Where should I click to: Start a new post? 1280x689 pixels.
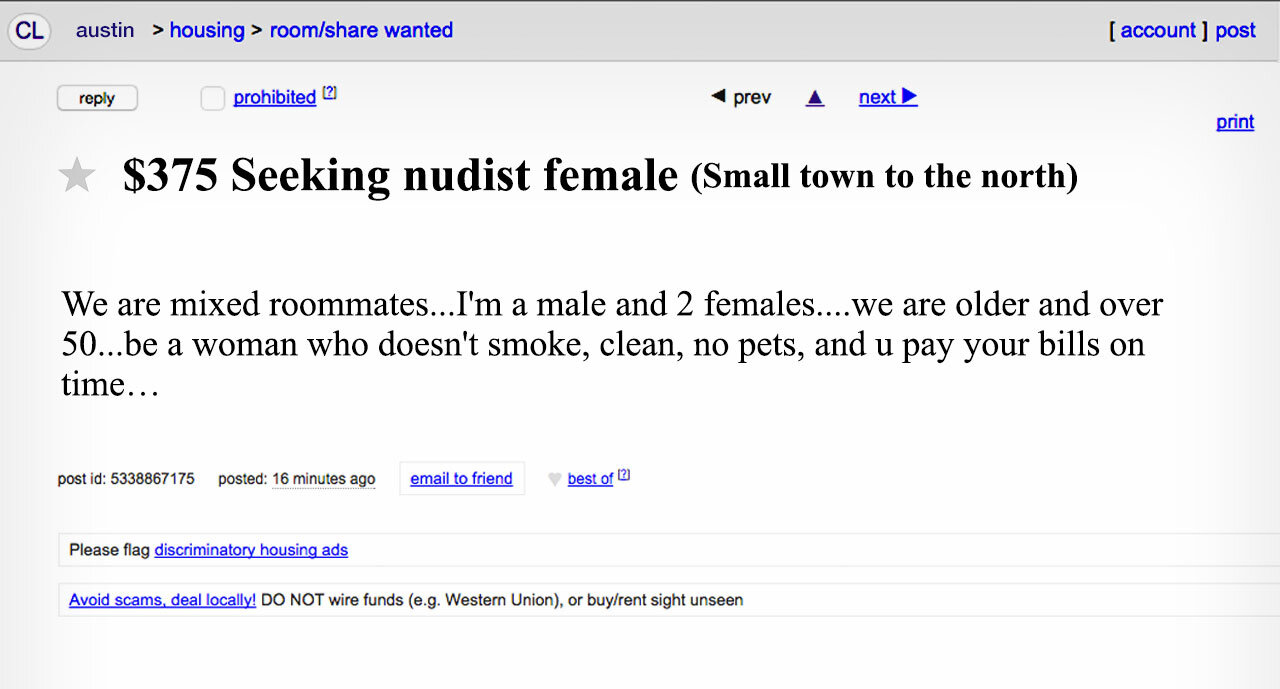[1235, 30]
